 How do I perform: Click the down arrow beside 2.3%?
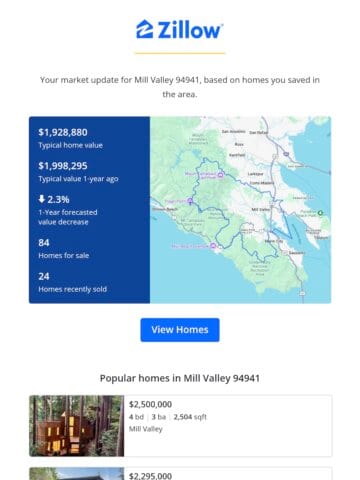click(x=41, y=199)
